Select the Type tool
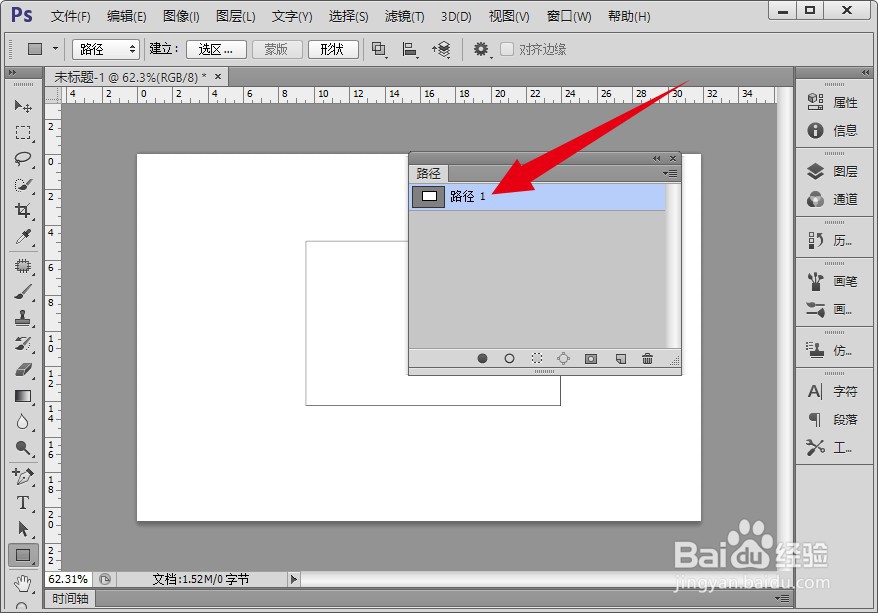This screenshot has width=878, height=613. coord(23,503)
